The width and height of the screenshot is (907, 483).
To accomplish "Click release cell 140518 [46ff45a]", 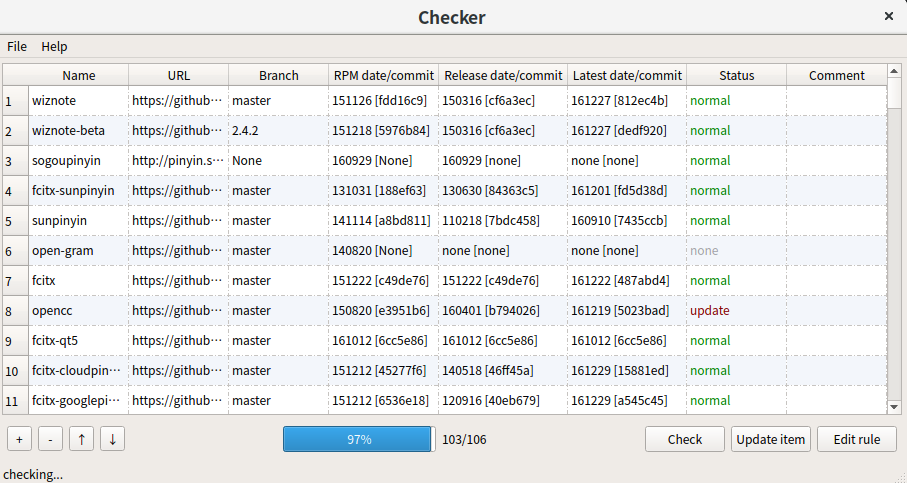I will click(503, 371).
